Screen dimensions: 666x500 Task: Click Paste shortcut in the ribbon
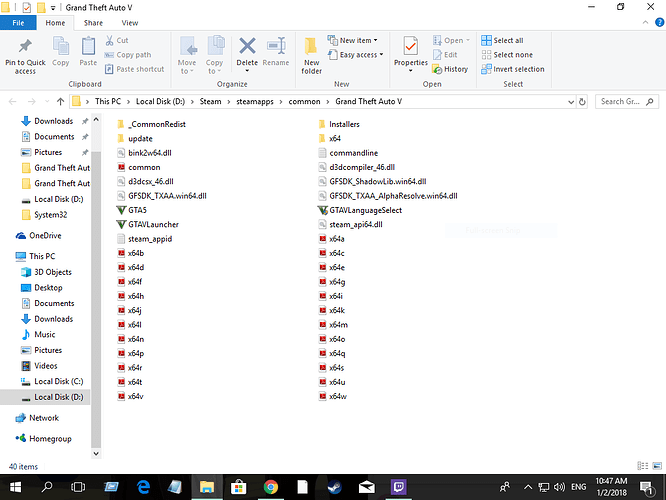point(134,69)
